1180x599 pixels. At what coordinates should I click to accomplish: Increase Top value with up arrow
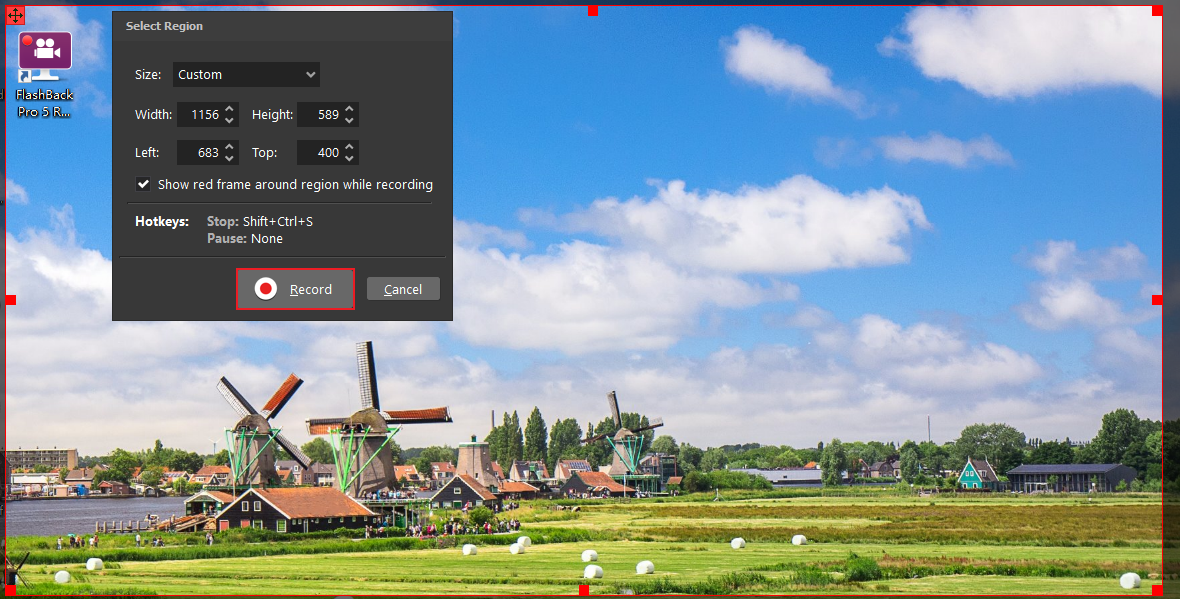pyautogui.click(x=349, y=146)
